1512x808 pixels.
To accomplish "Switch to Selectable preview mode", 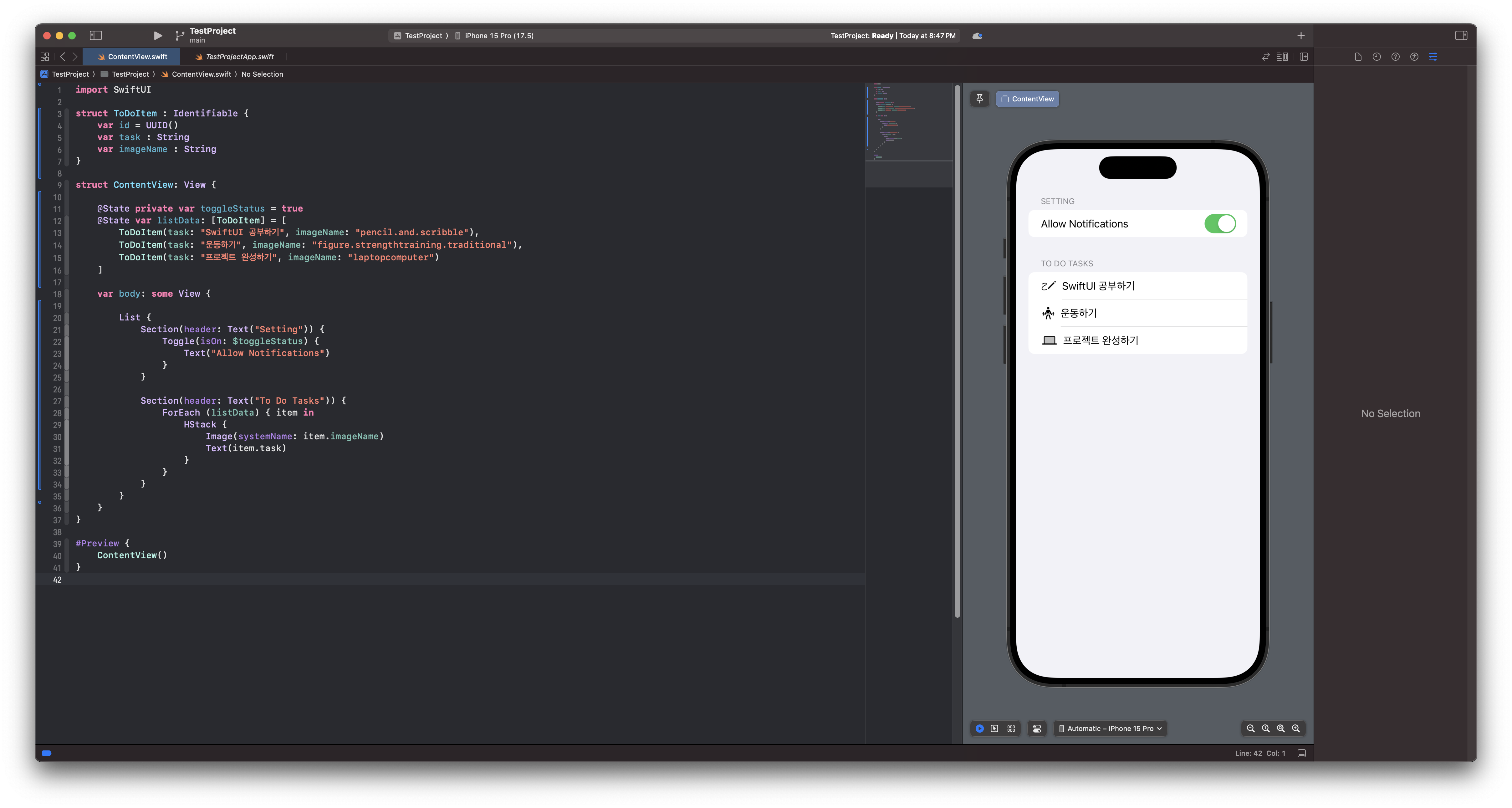I will point(994,728).
